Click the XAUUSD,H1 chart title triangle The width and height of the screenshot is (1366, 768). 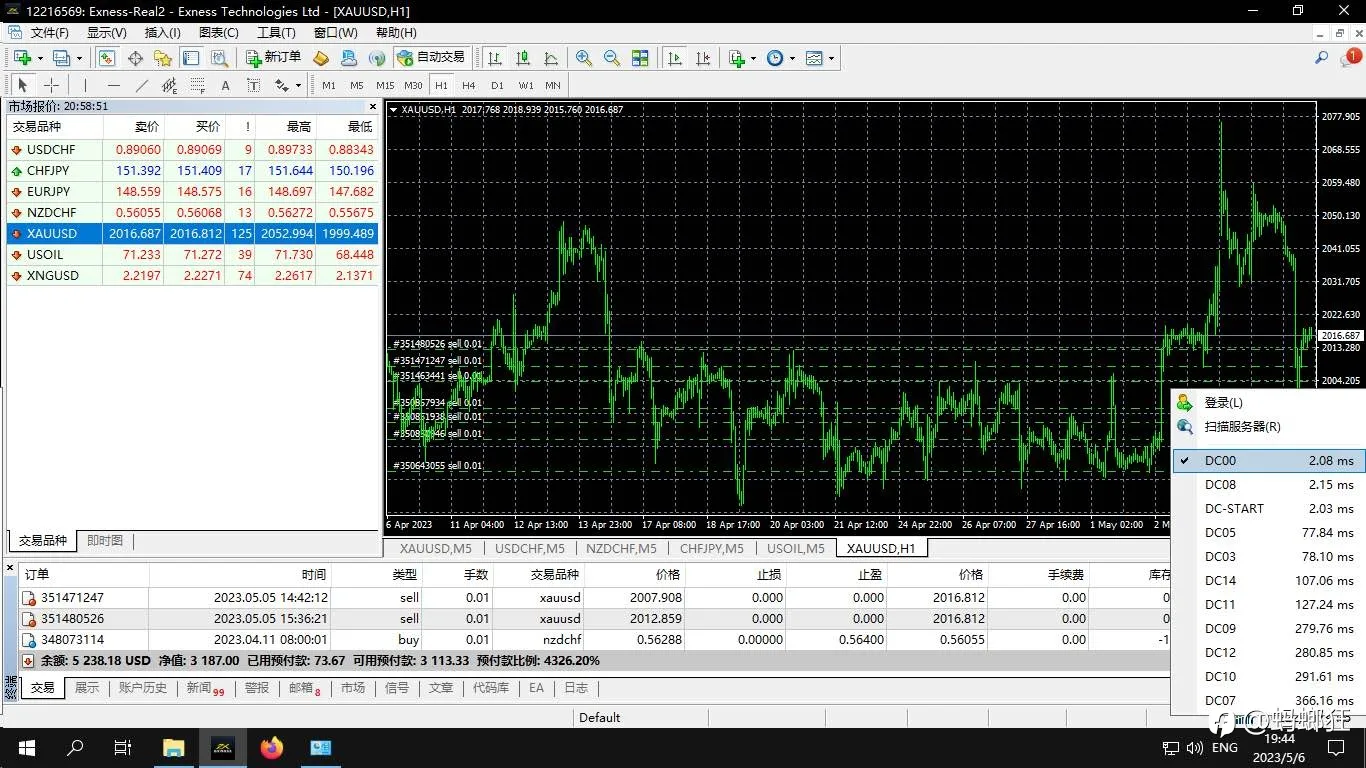(393, 109)
